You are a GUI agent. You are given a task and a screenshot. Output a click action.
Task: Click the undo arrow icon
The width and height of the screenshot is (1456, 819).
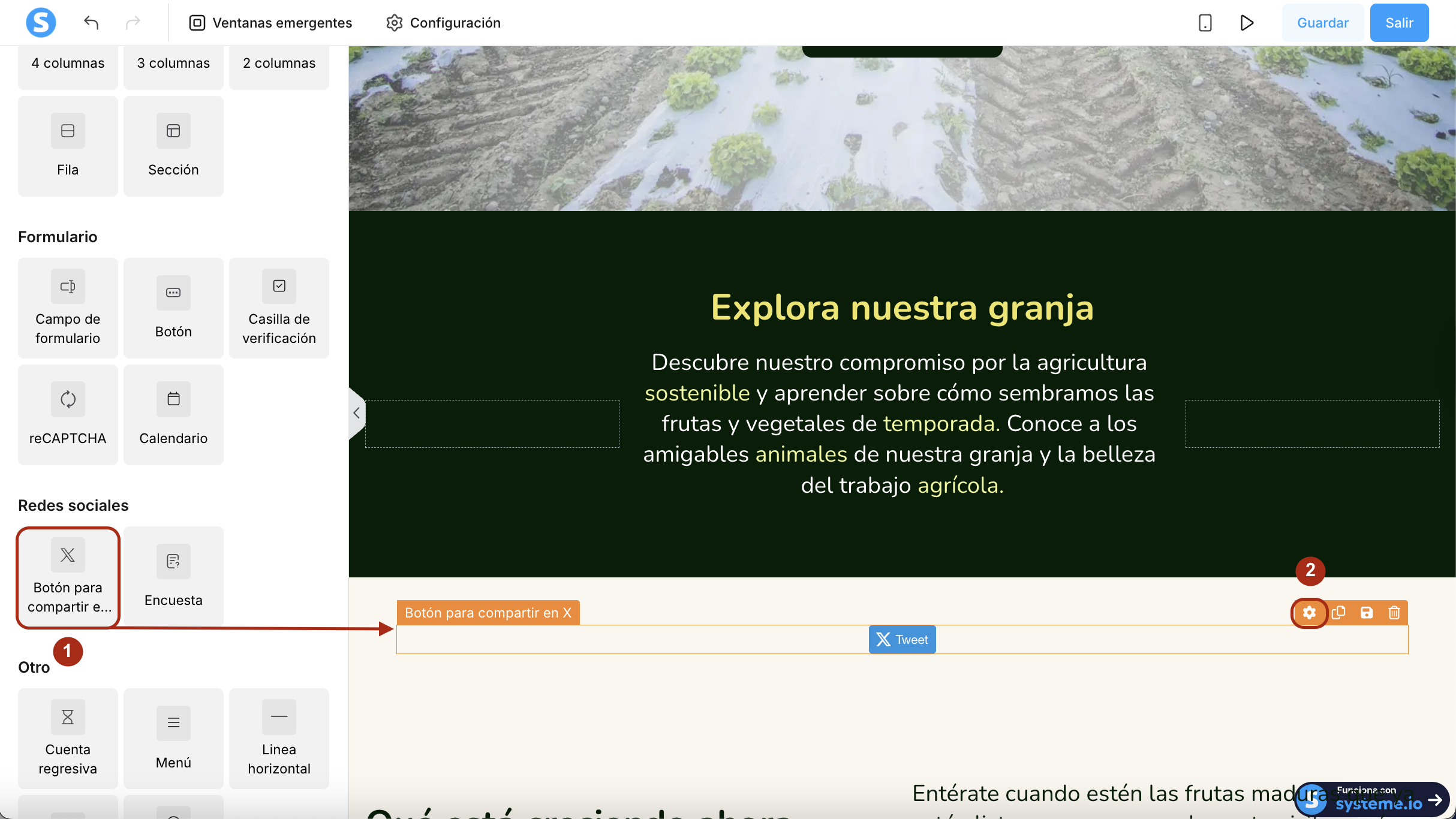click(91, 23)
